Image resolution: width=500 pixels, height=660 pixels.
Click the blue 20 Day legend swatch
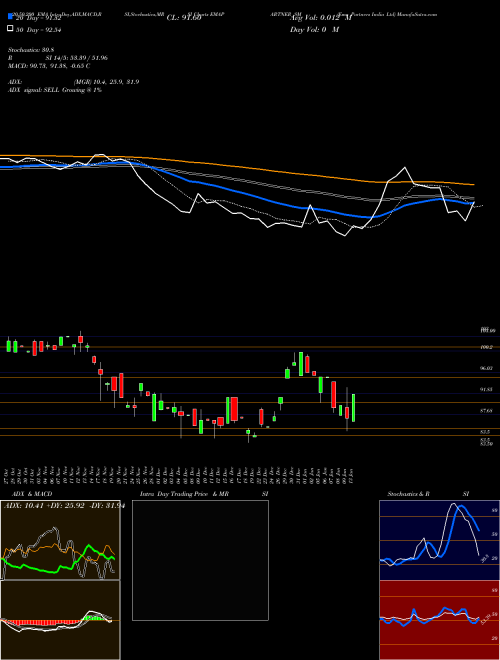pos(10,17)
